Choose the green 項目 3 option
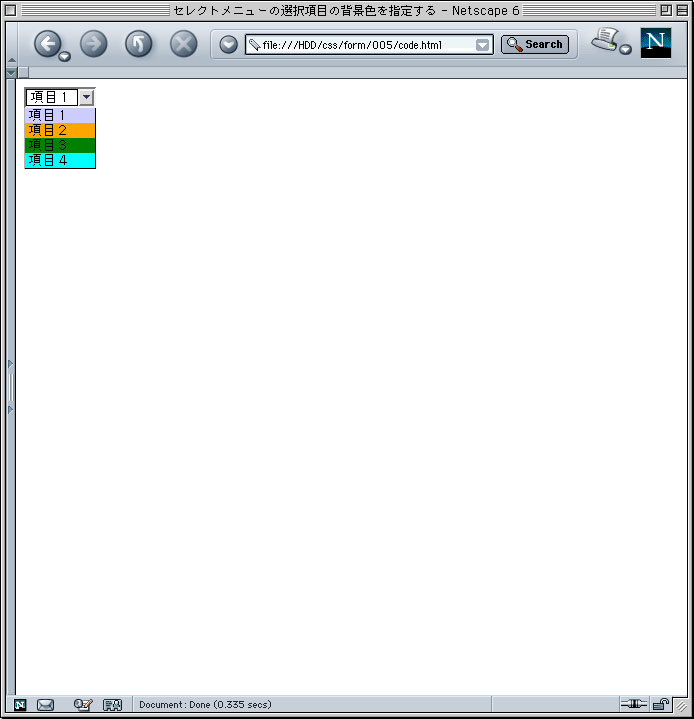The image size is (694, 719). [x=60, y=145]
